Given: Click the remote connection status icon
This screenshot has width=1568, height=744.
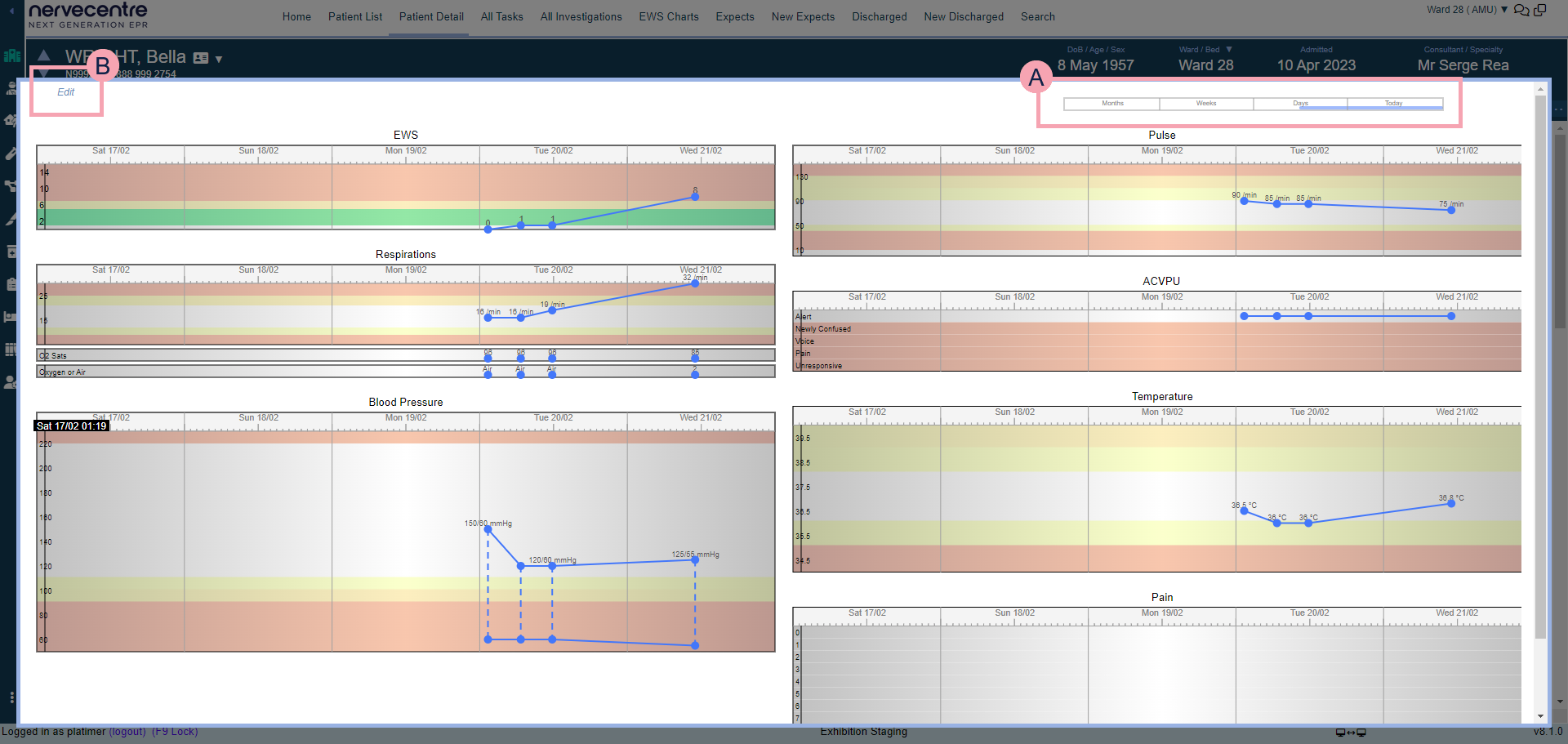Looking at the screenshot, I should (1351, 733).
